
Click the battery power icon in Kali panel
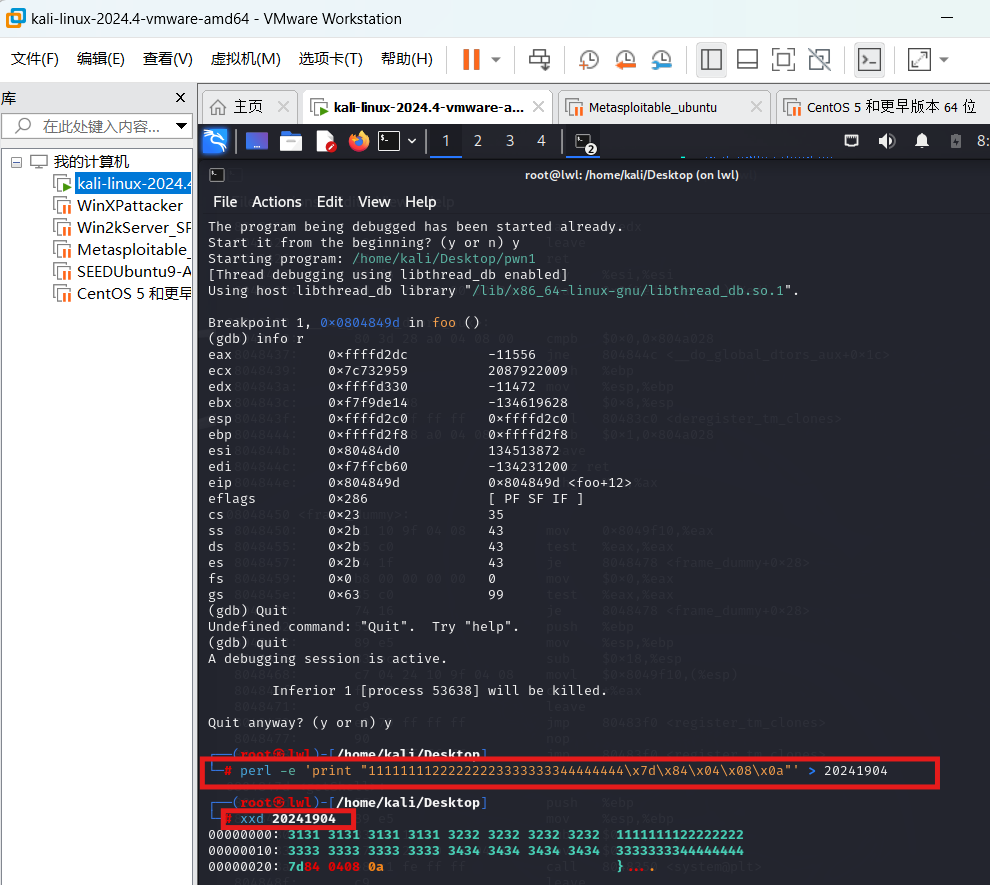956,141
